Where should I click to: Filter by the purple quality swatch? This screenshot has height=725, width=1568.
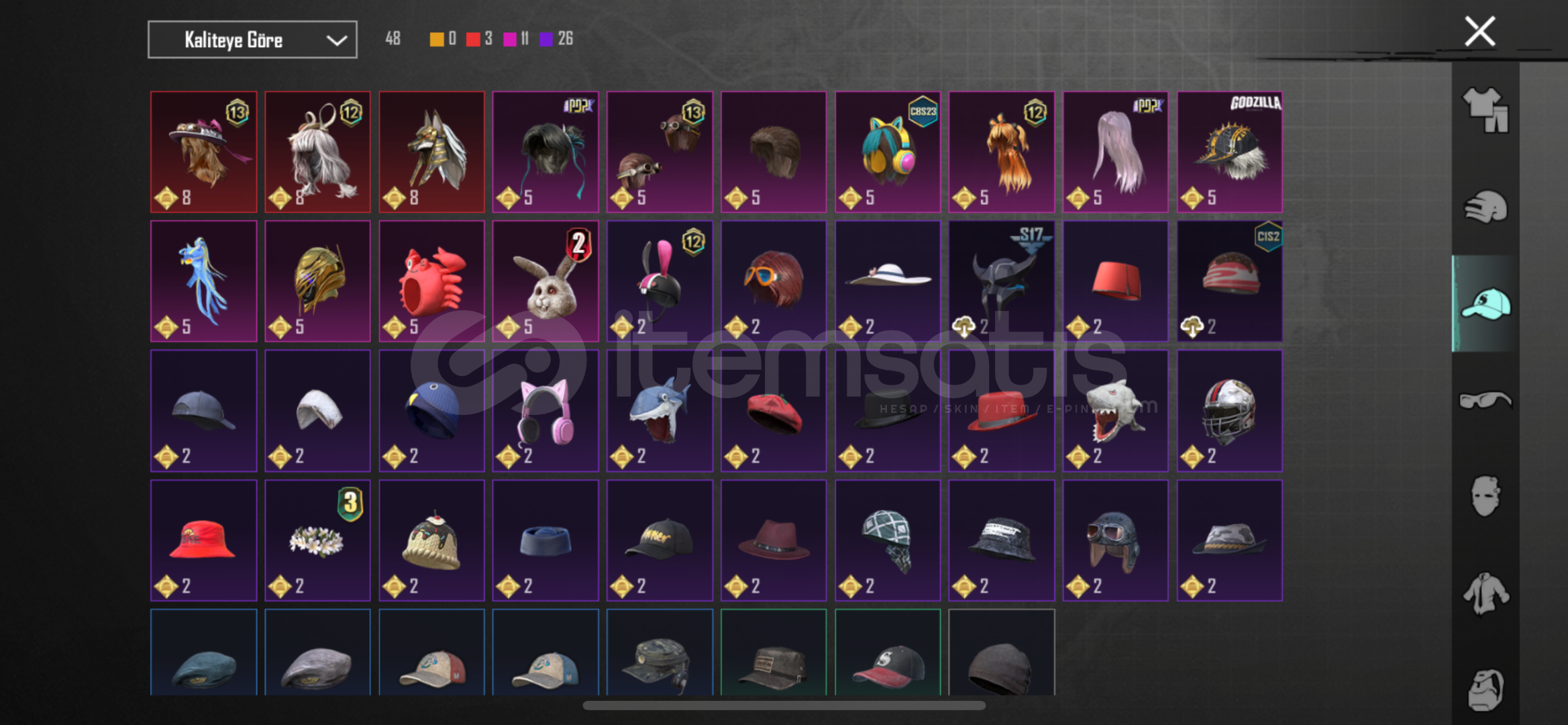[x=546, y=39]
